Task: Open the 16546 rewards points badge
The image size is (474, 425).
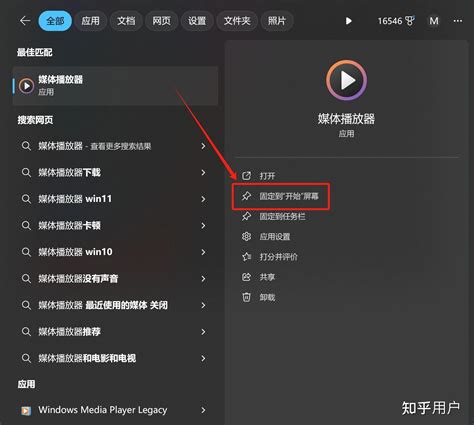Action: (x=396, y=21)
